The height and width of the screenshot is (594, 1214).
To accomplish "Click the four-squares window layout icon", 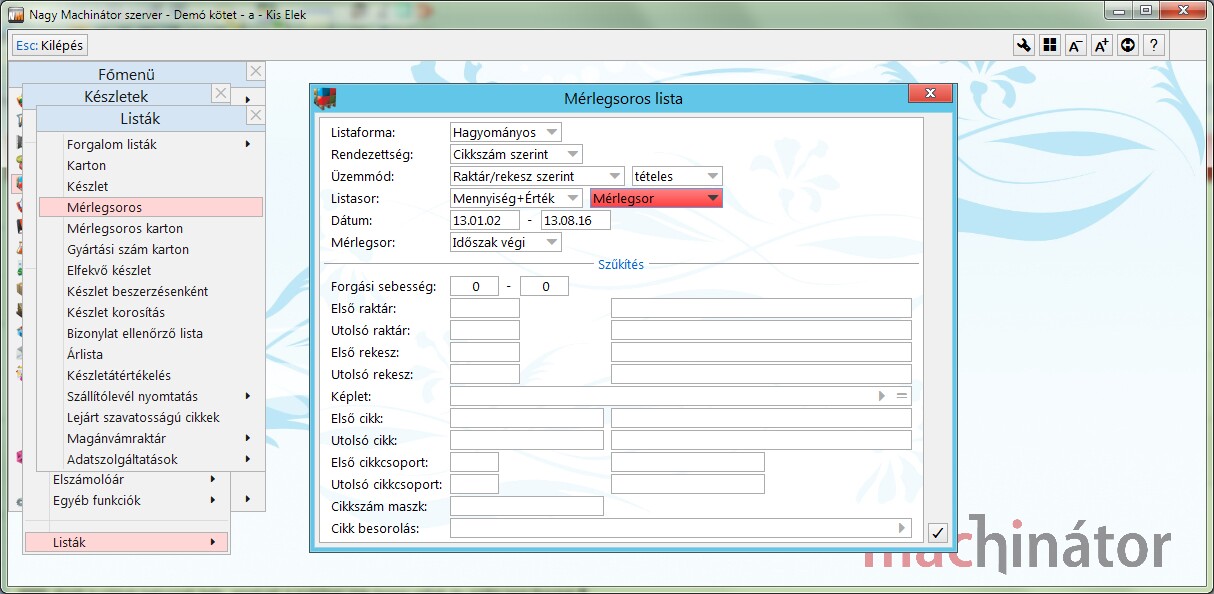I will [x=1049, y=45].
